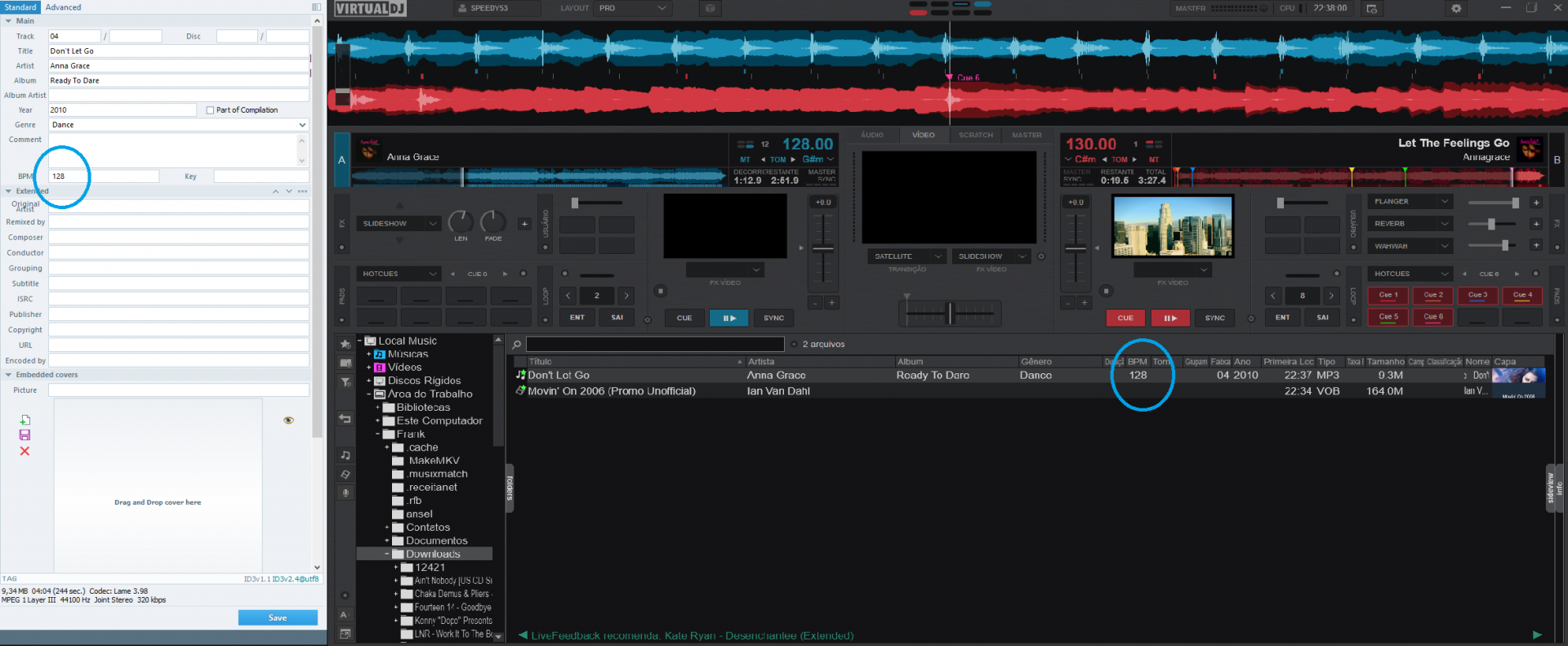Toggle deck A FX on/off dot
The width and height of the screenshot is (1568, 646).
(x=341, y=247)
